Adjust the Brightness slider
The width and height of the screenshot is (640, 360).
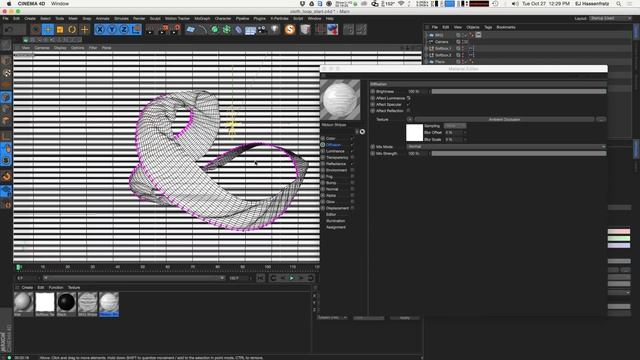pos(519,91)
